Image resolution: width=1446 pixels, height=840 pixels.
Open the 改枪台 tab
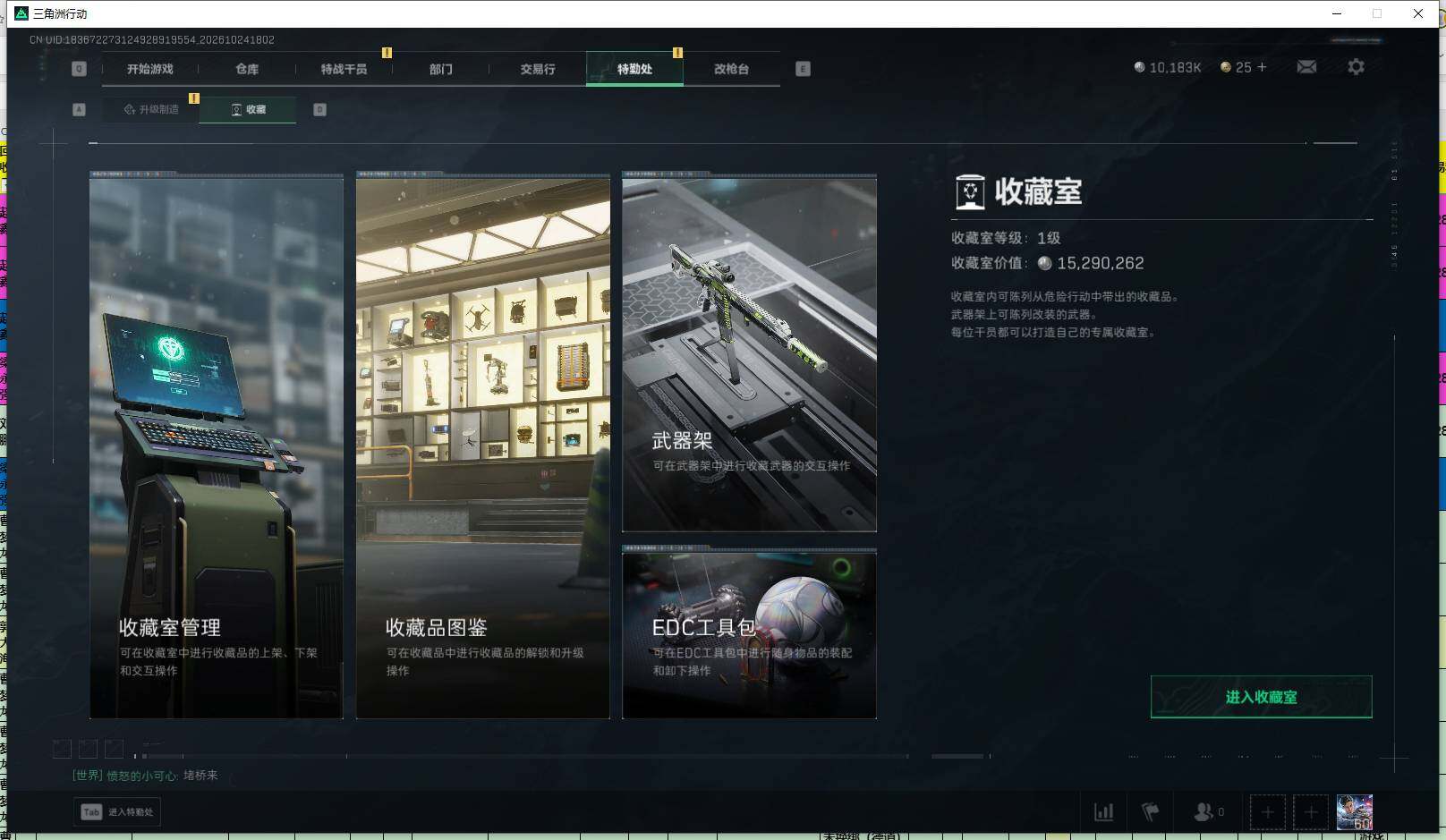(731, 69)
